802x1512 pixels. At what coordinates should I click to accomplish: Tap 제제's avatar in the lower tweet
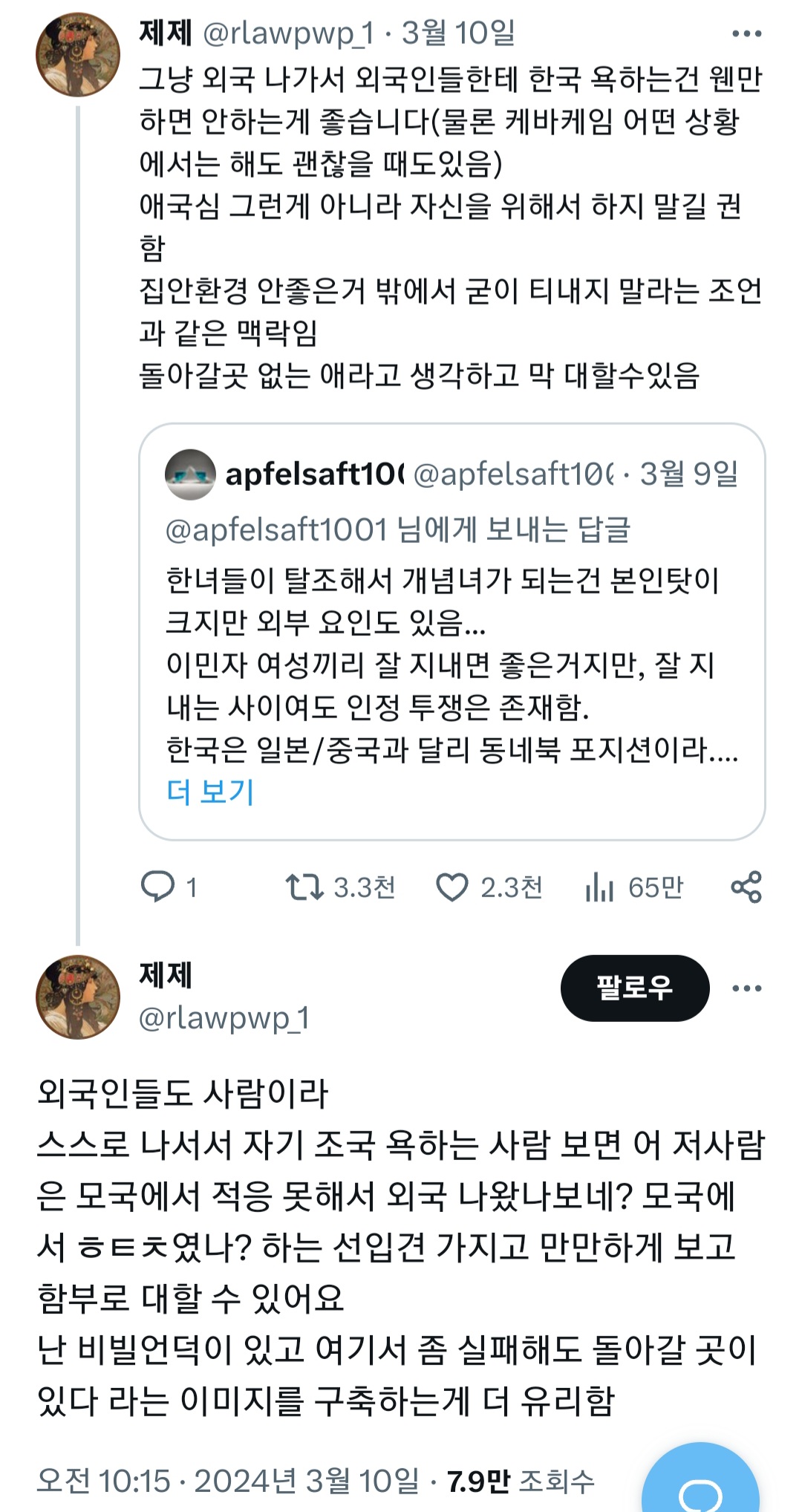coord(78,997)
